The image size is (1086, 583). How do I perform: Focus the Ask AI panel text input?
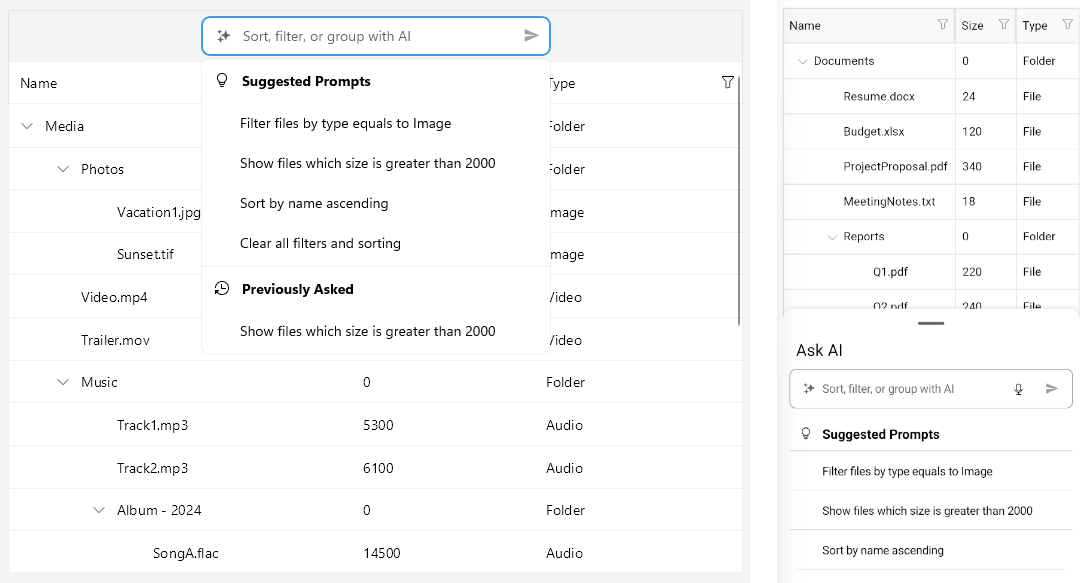[910, 389]
